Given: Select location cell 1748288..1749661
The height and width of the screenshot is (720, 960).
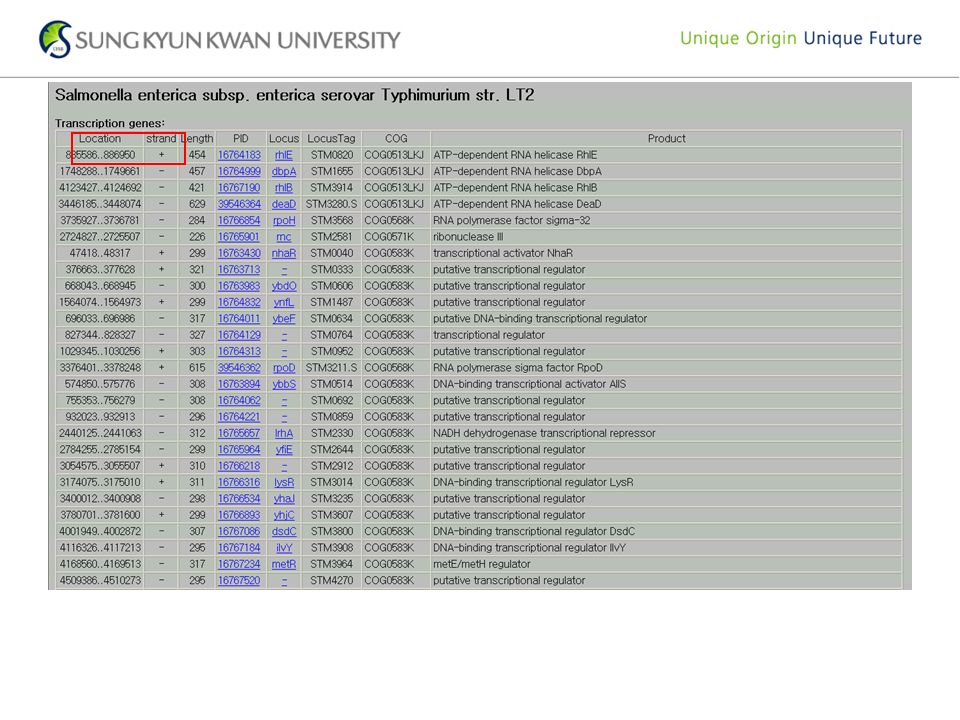Looking at the screenshot, I should click(100, 171).
